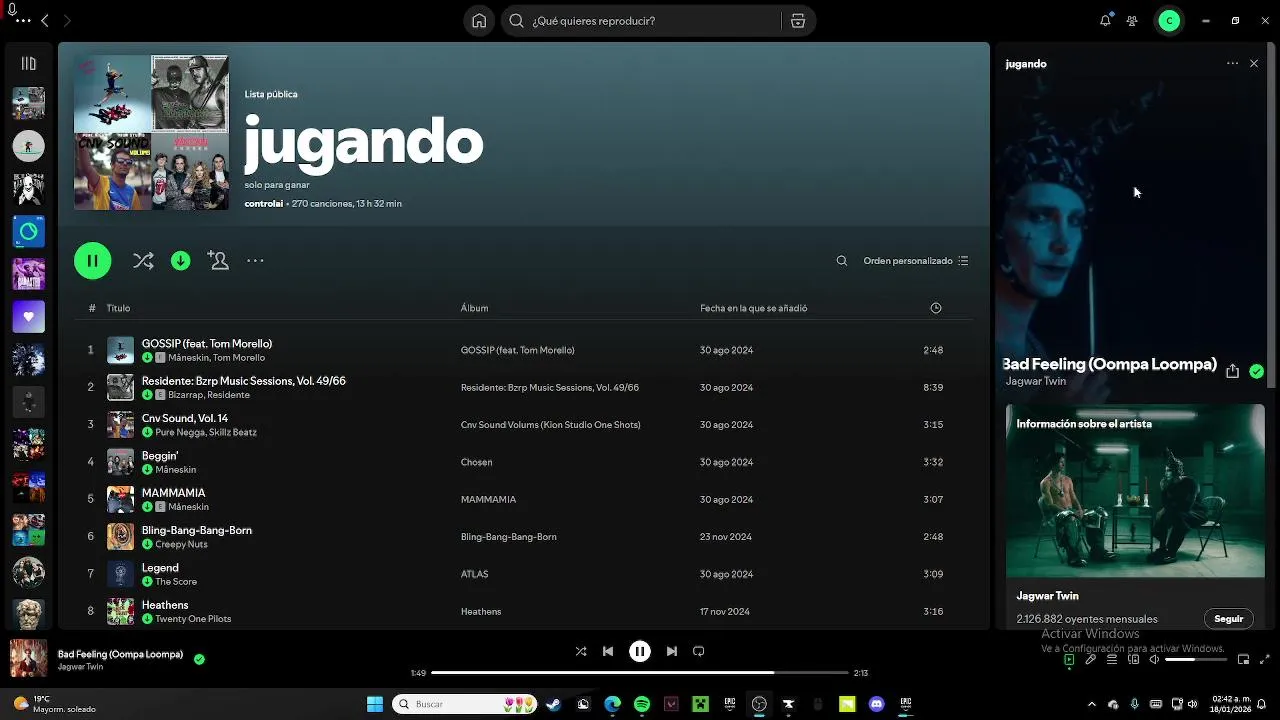Expand hidden system tray icons chevron

coord(1092,704)
